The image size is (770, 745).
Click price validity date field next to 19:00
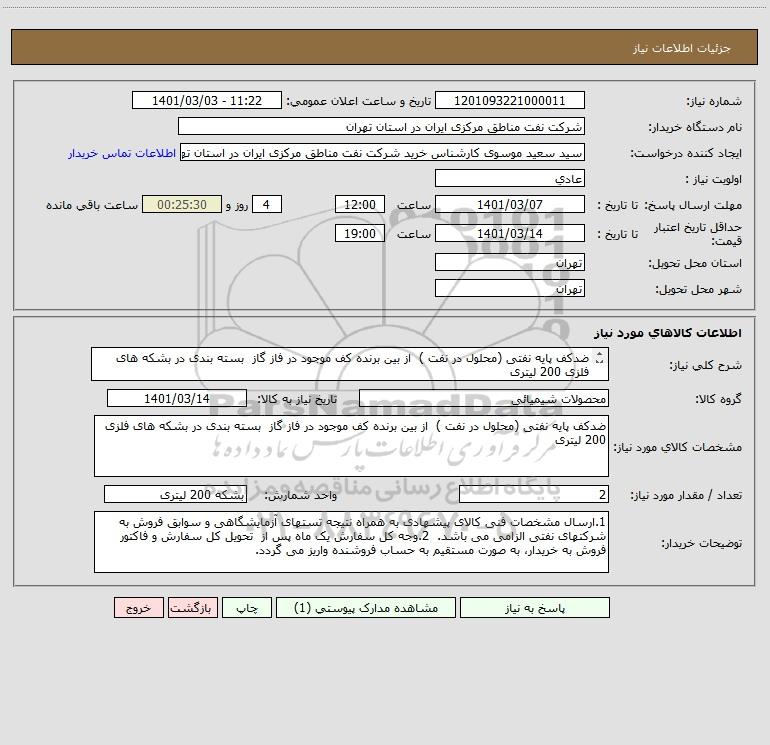click(x=510, y=233)
